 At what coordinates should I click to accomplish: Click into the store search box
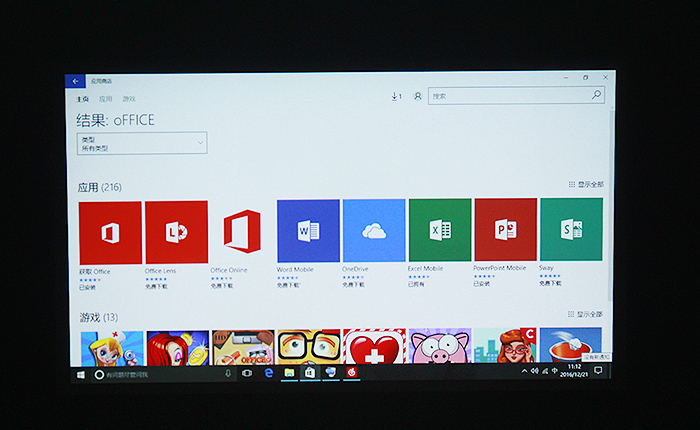tap(510, 96)
